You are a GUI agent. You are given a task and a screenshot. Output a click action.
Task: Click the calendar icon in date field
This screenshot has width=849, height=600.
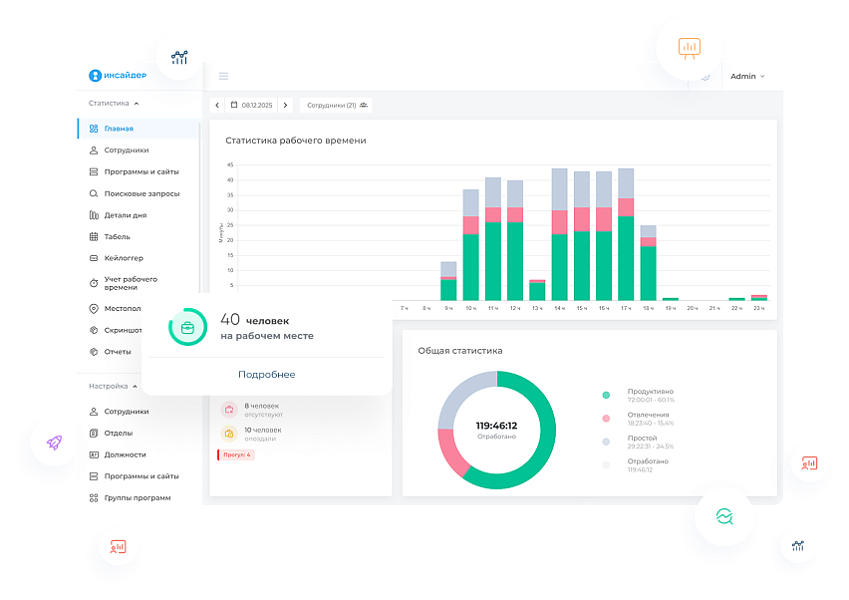[234, 105]
